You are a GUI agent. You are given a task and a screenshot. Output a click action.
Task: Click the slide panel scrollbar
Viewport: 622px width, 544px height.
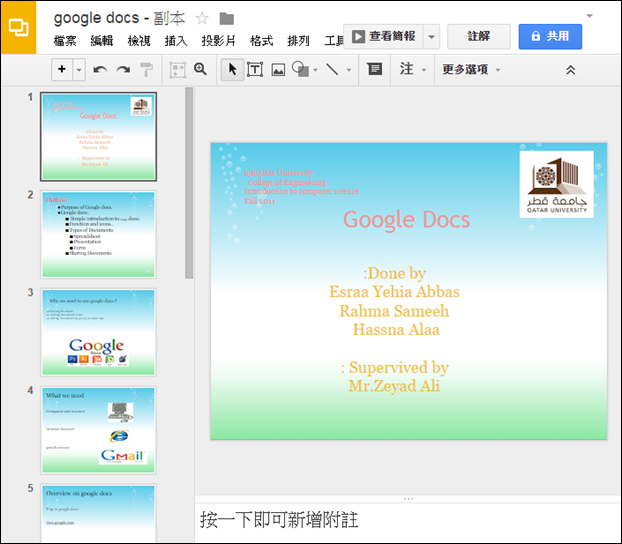189,183
